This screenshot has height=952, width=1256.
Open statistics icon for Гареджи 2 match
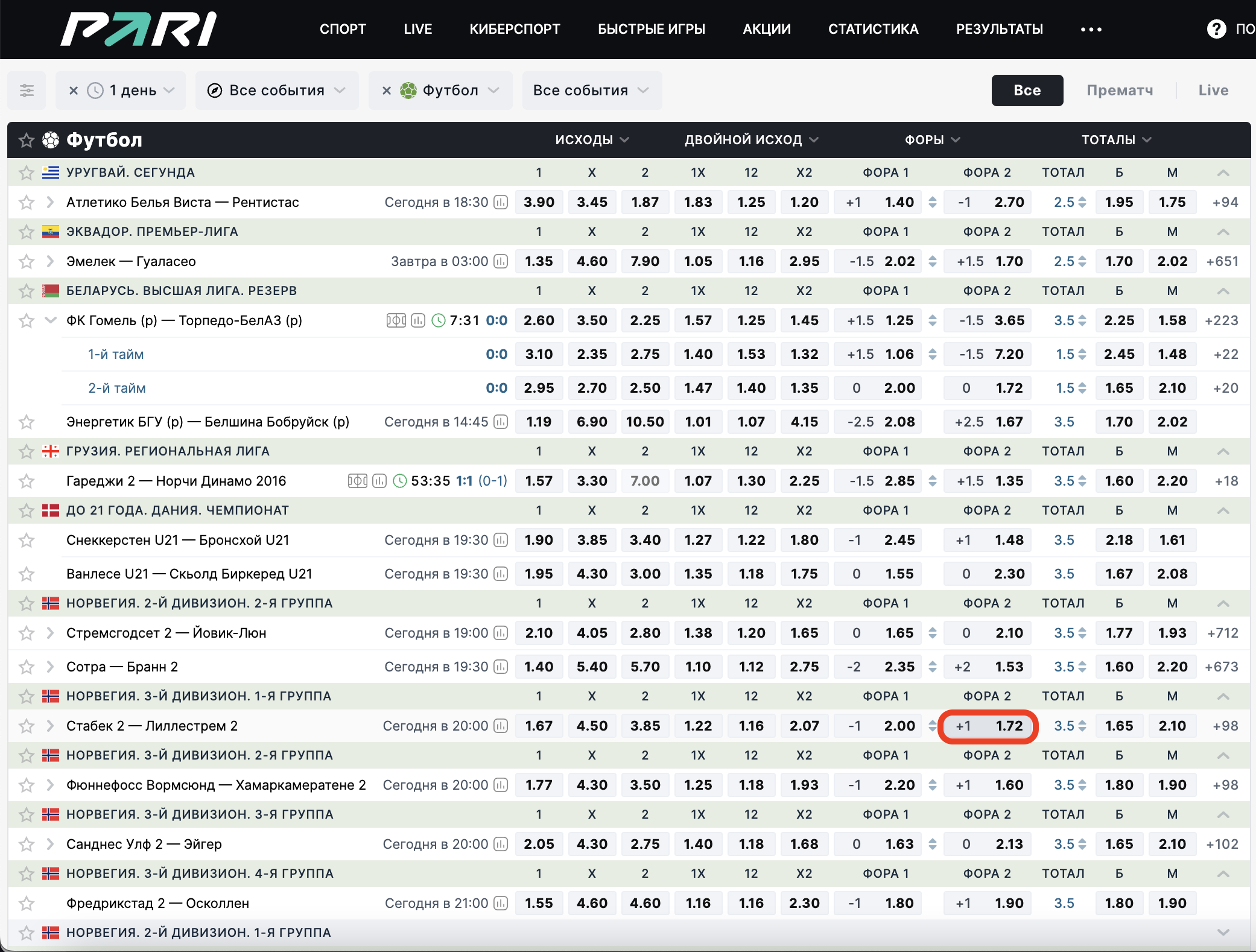(x=379, y=481)
